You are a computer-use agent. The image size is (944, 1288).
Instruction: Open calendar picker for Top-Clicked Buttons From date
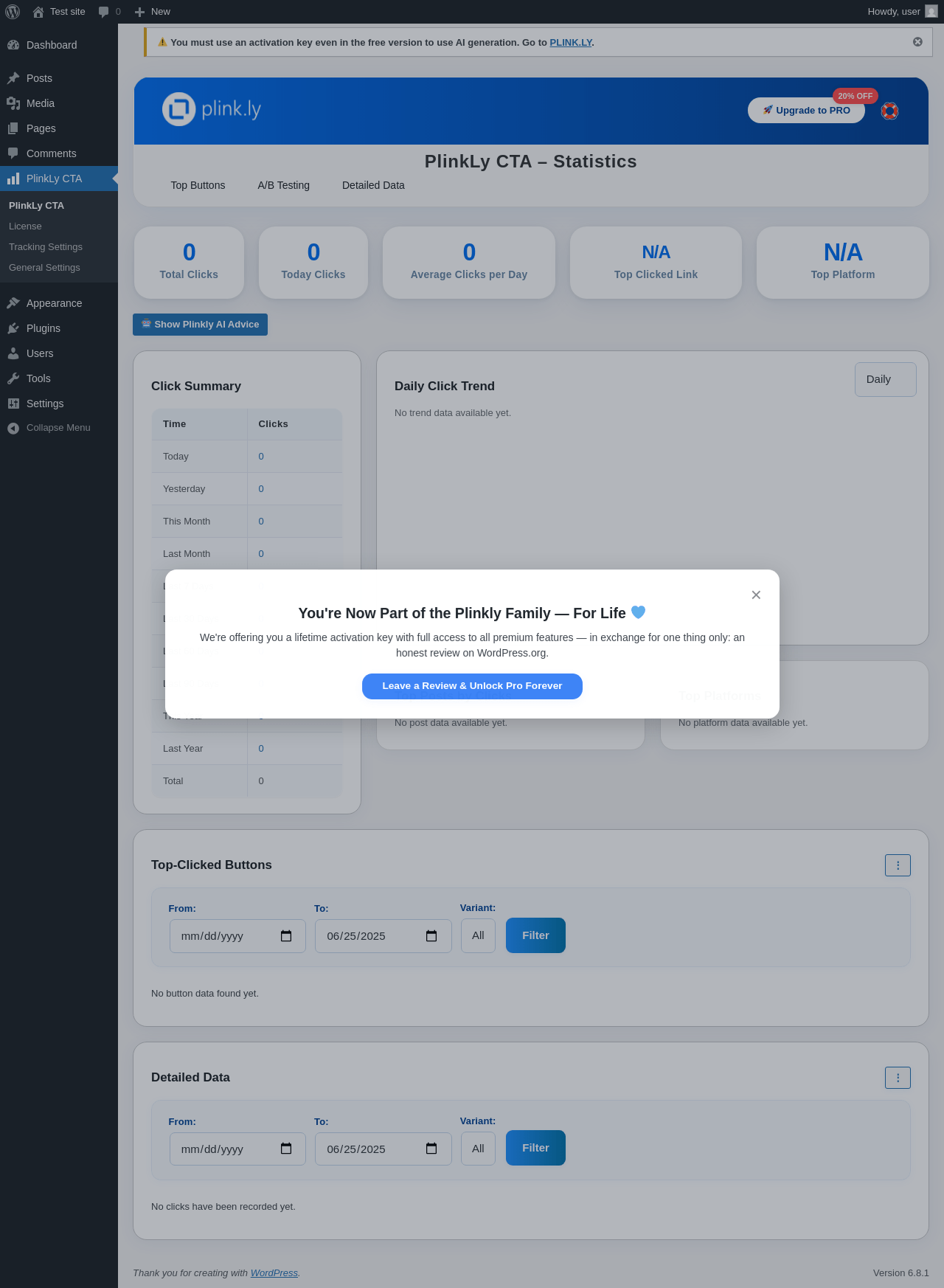[286, 936]
